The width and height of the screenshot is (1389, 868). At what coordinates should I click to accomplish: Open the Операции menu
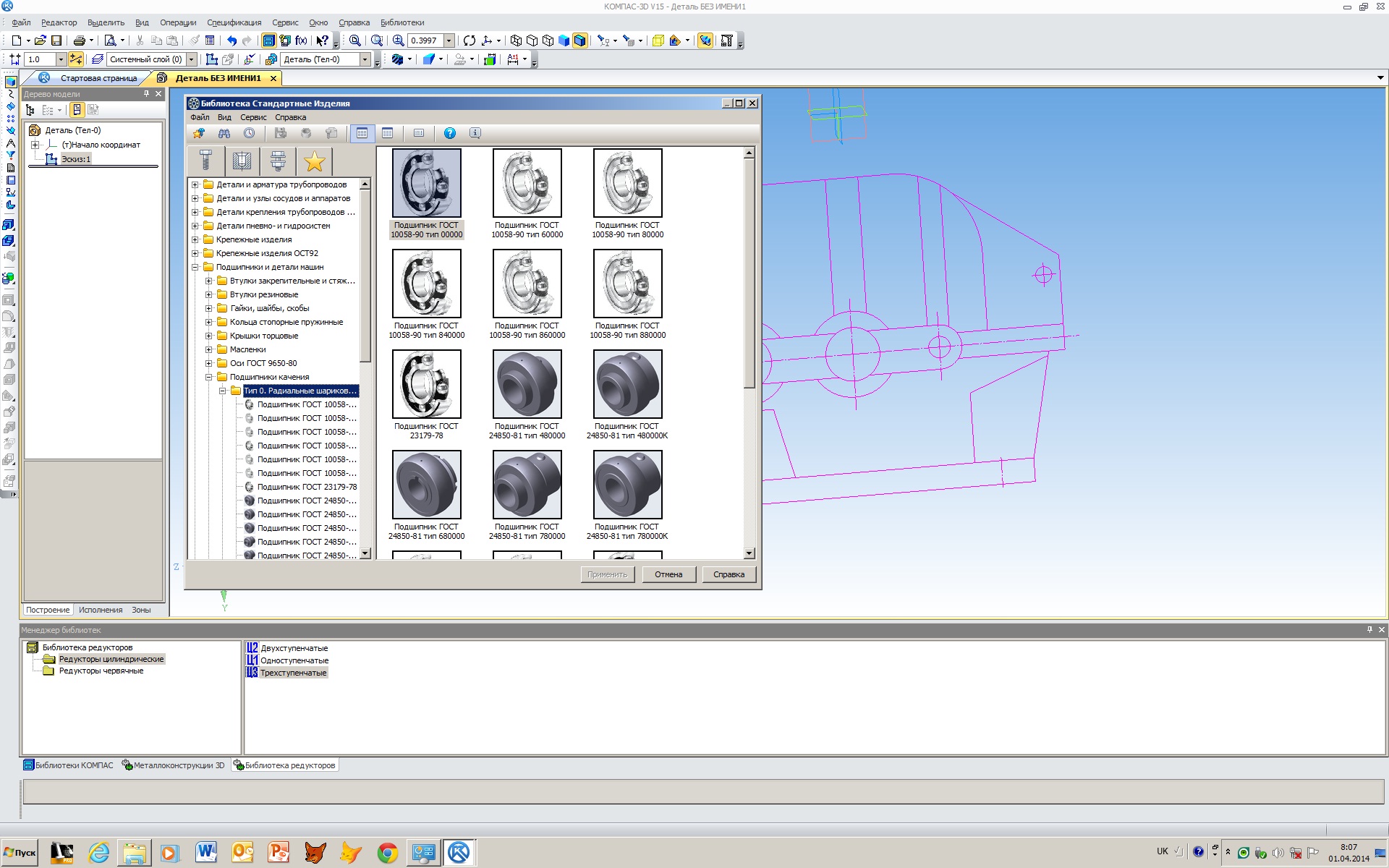[x=178, y=22]
